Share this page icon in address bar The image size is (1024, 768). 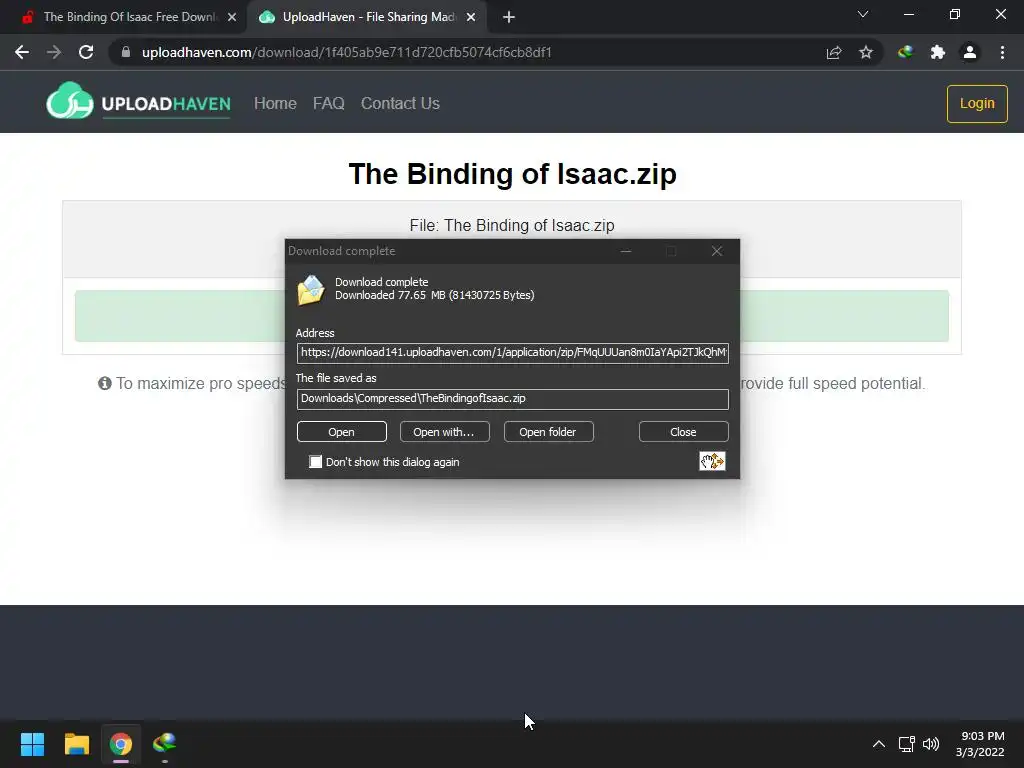click(834, 52)
